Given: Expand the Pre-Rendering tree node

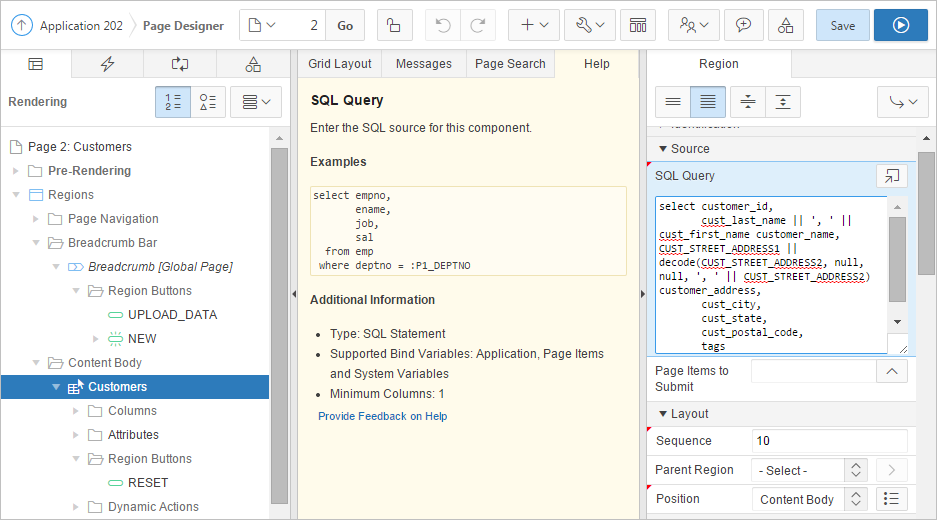Looking at the screenshot, I should tap(16, 171).
